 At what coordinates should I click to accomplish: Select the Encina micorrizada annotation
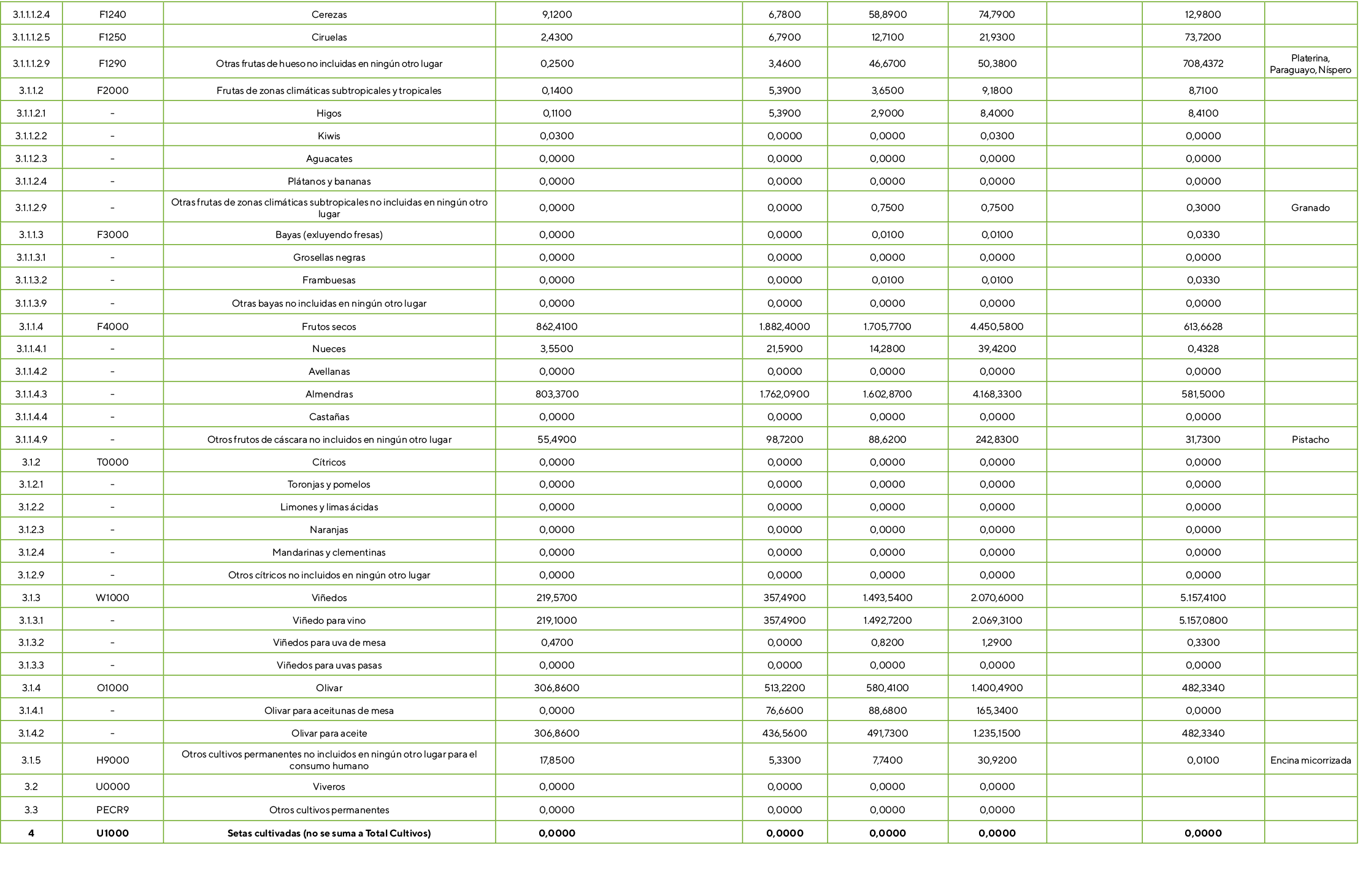pyautogui.click(x=1311, y=759)
